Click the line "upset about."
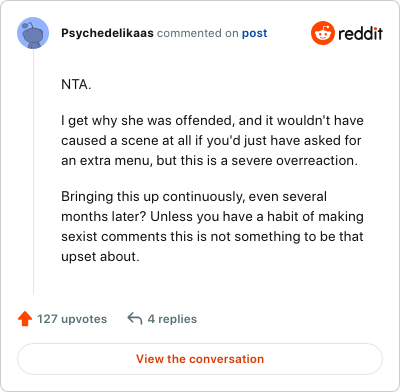Screen dimensions: 400x392 100,257
